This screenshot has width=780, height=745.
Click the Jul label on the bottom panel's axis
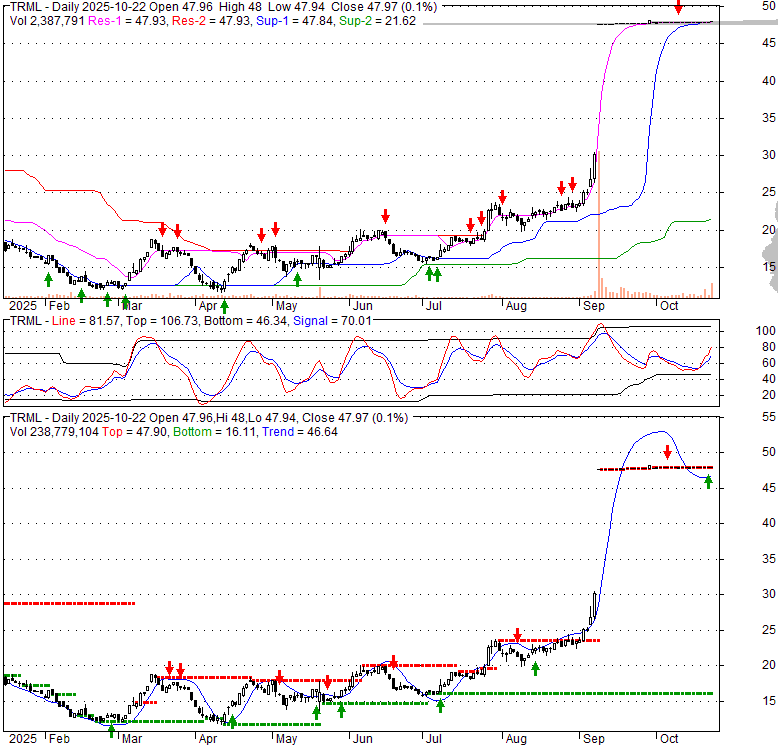pyautogui.click(x=433, y=737)
